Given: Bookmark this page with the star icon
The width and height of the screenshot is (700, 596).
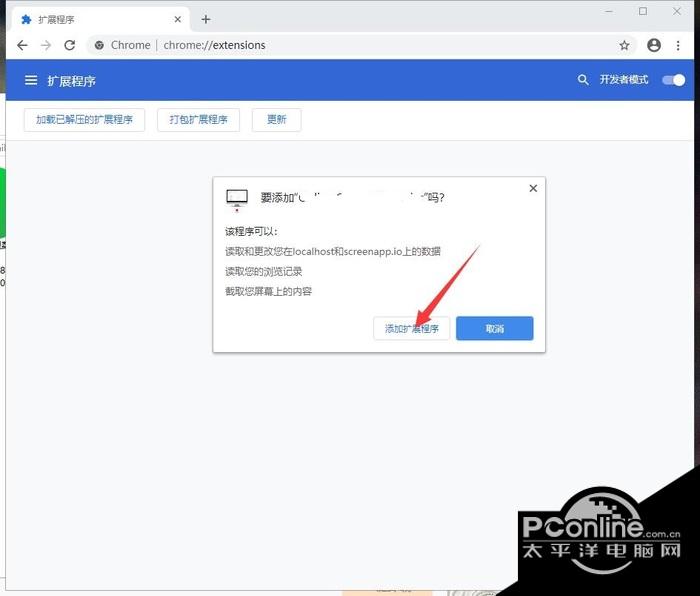Looking at the screenshot, I should coord(624,45).
